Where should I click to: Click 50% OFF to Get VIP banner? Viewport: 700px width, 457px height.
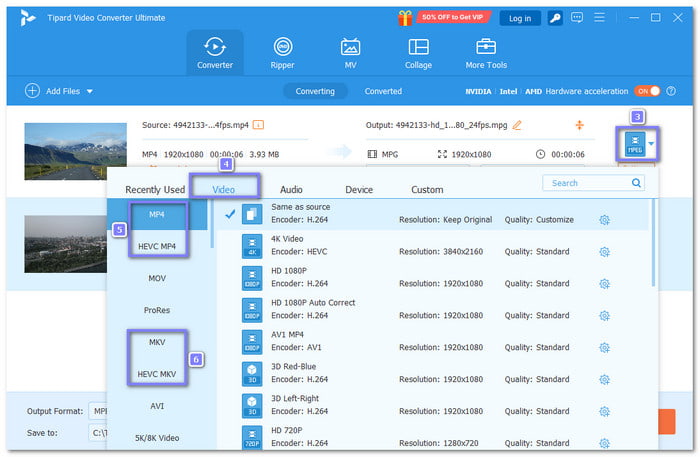point(453,17)
